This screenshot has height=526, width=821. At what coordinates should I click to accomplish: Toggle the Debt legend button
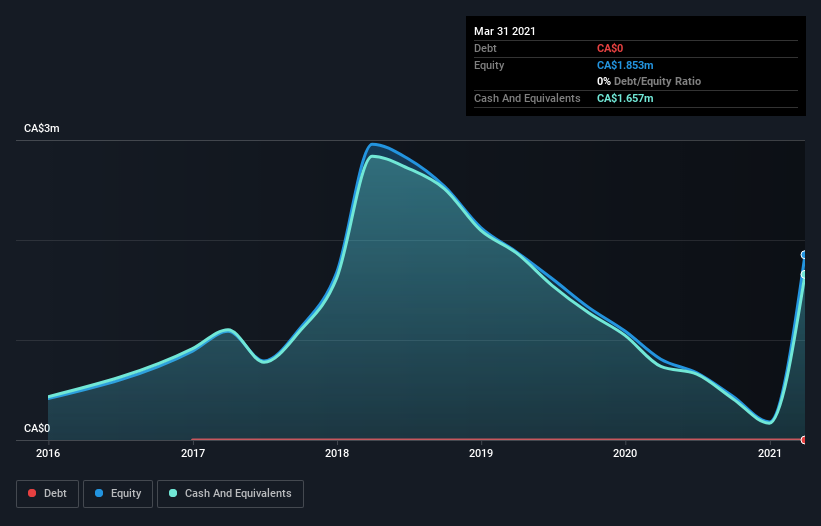[x=47, y=494]
